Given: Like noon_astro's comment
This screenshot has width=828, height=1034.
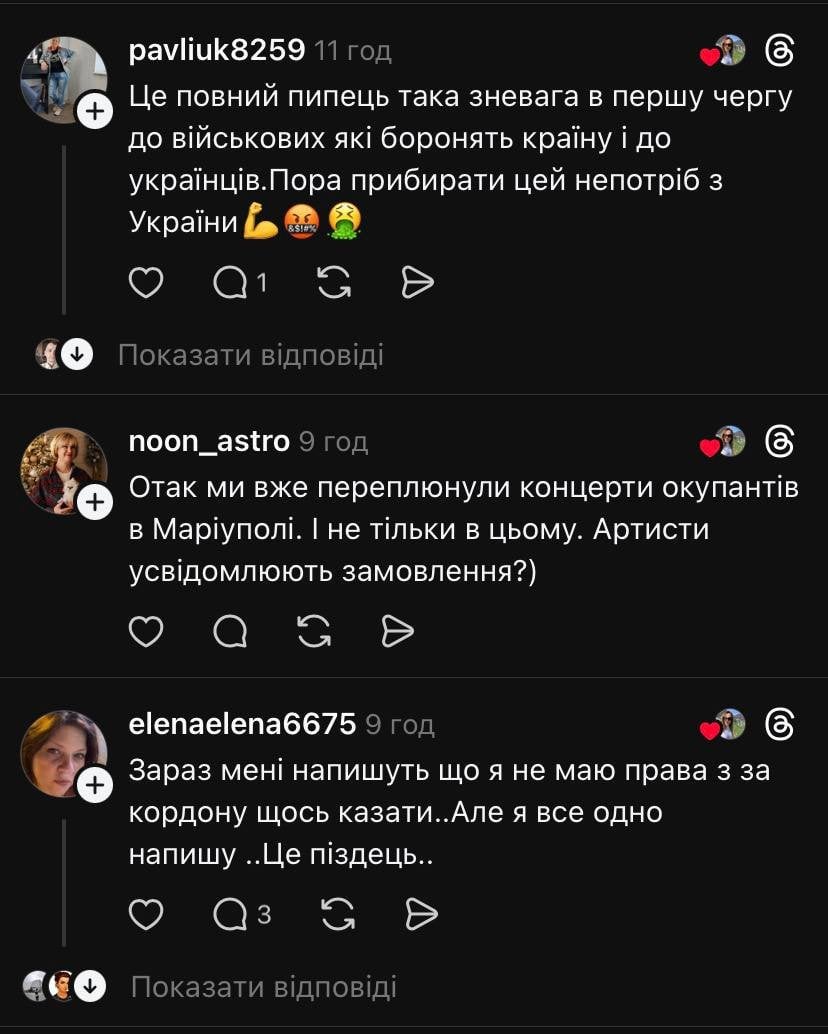Looking at the screenshot, I should (147, 631).
